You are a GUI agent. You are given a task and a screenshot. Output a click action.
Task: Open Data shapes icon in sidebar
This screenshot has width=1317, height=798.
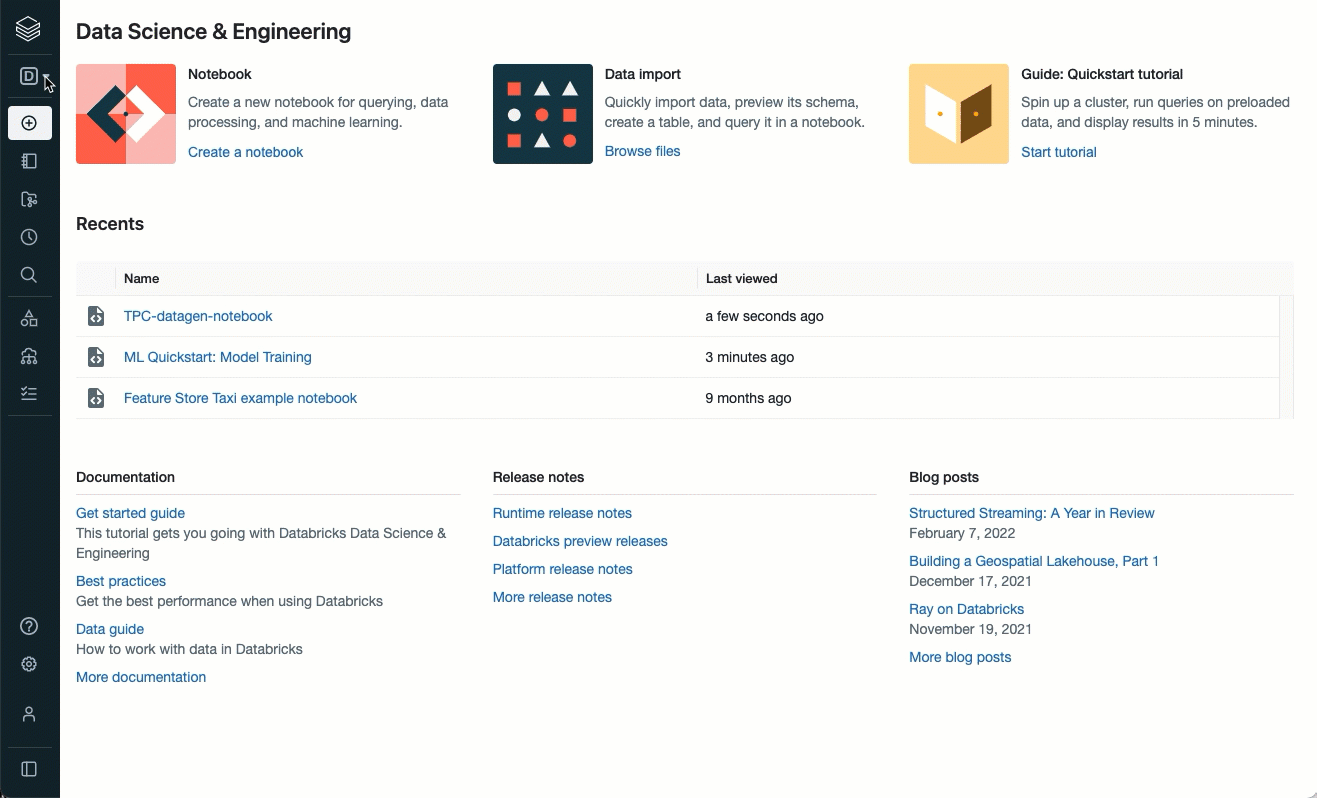29,318
